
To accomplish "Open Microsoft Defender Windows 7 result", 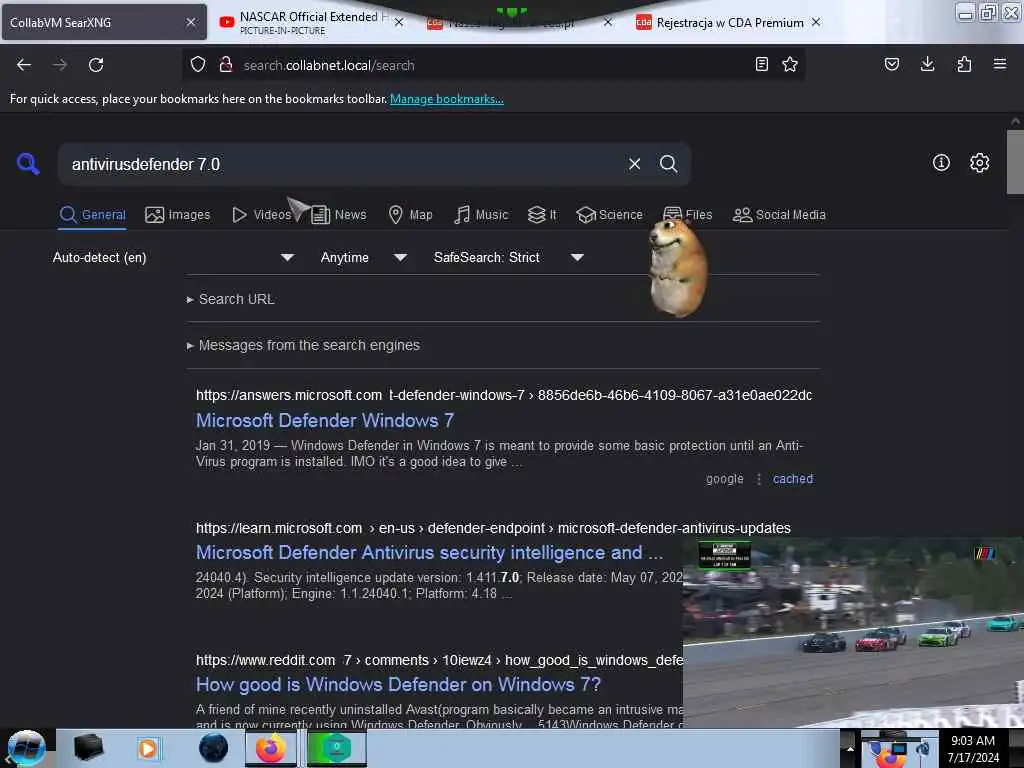I will tap(325, 420).
